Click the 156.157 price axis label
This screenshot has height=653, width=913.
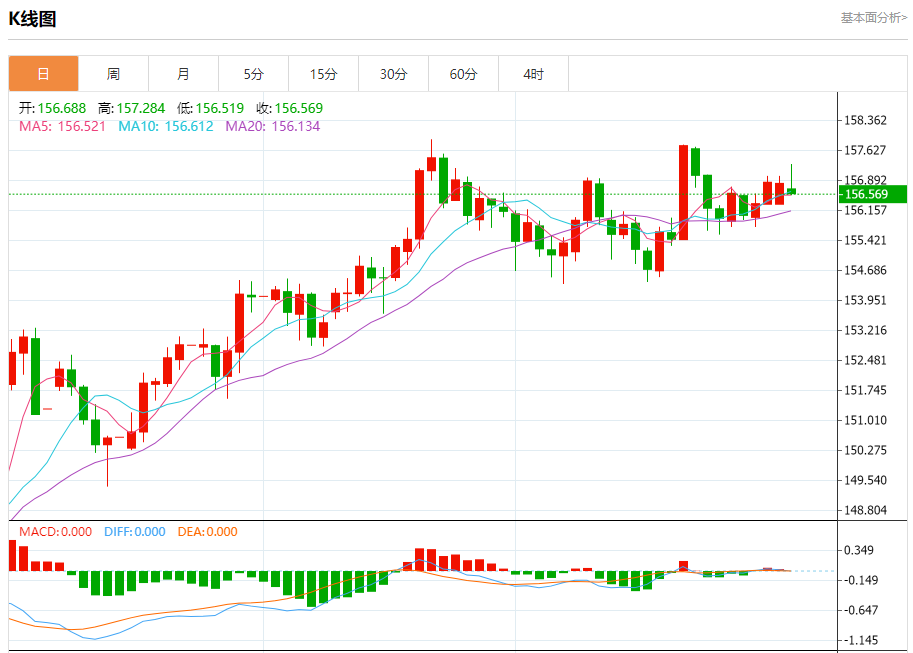point(865,210)
